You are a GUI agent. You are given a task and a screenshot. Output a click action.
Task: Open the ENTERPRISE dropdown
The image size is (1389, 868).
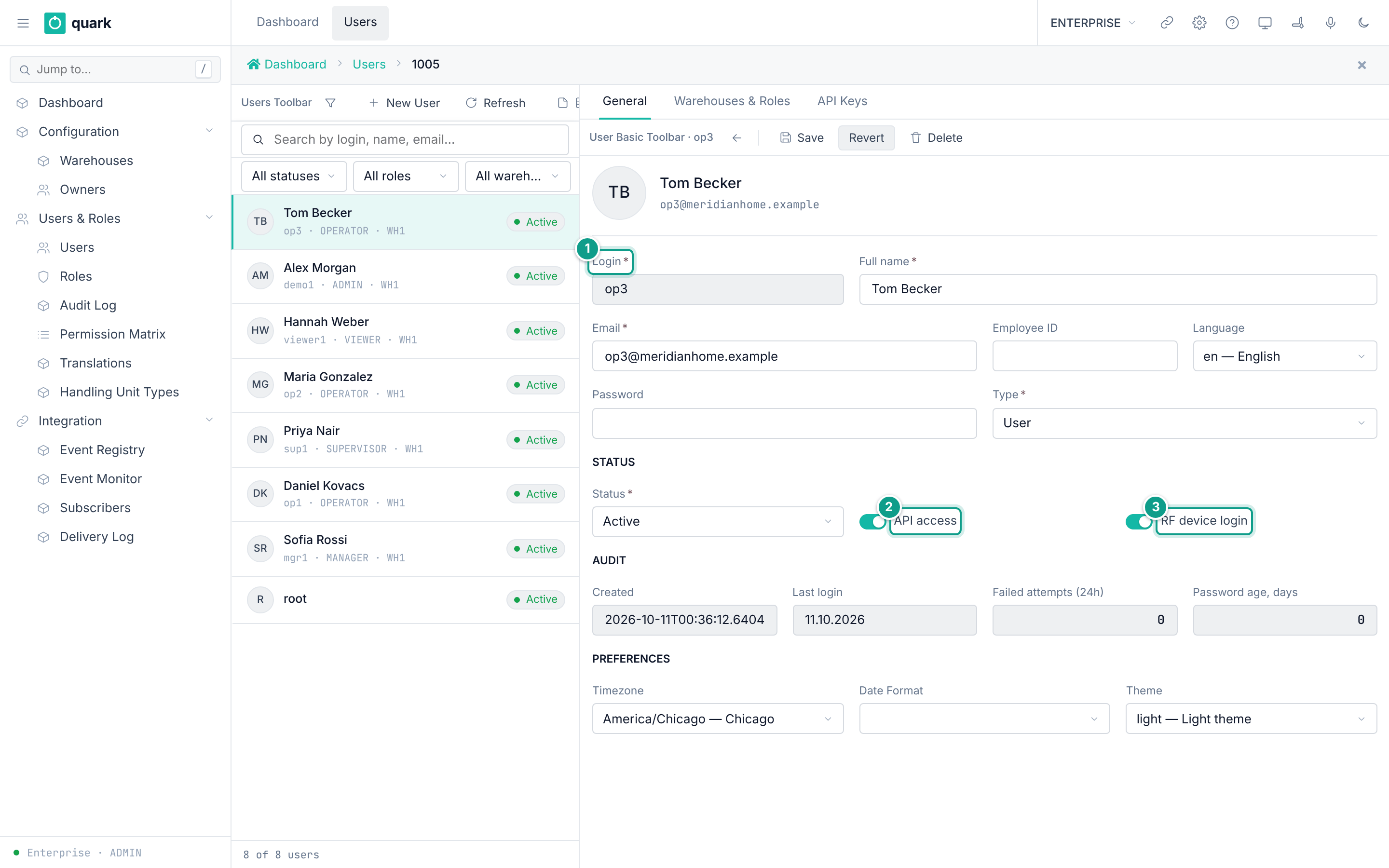coord(1092,23)
